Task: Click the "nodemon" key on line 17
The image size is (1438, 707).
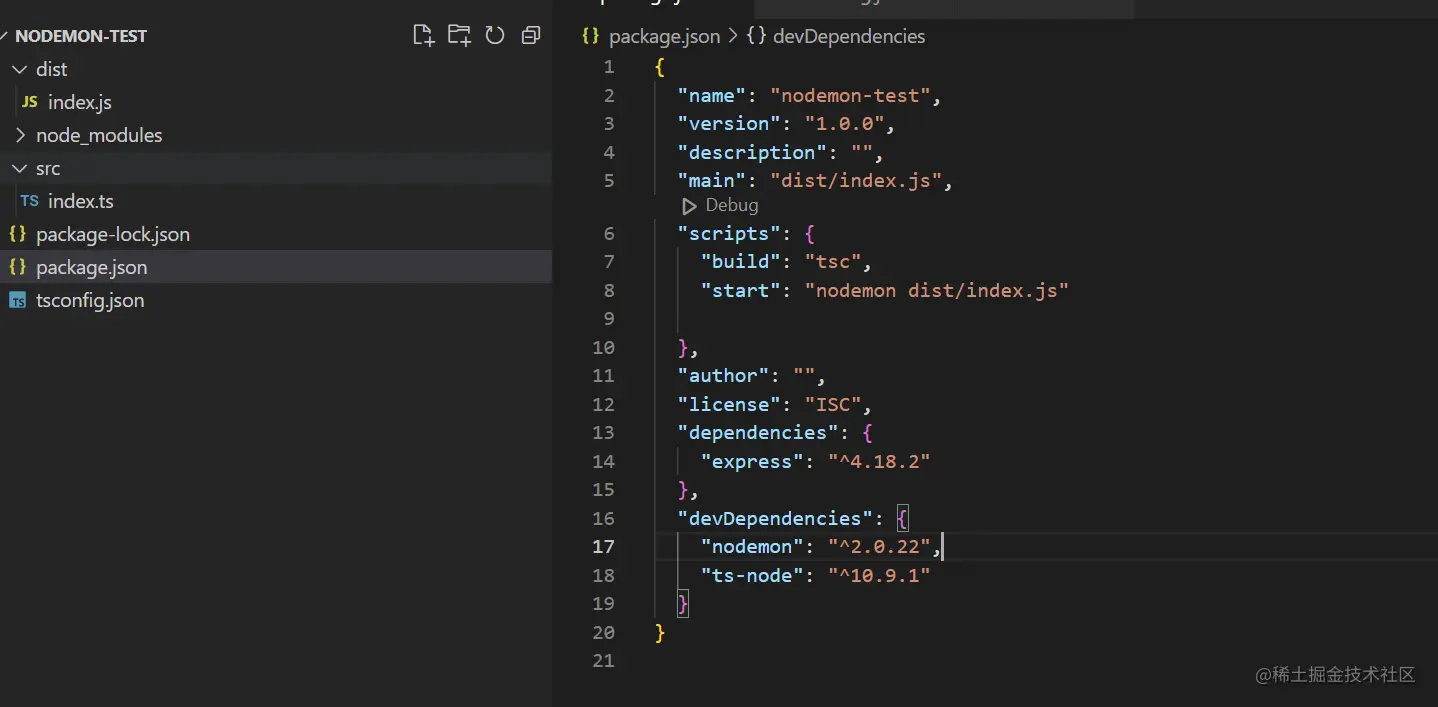Action: 752,546
